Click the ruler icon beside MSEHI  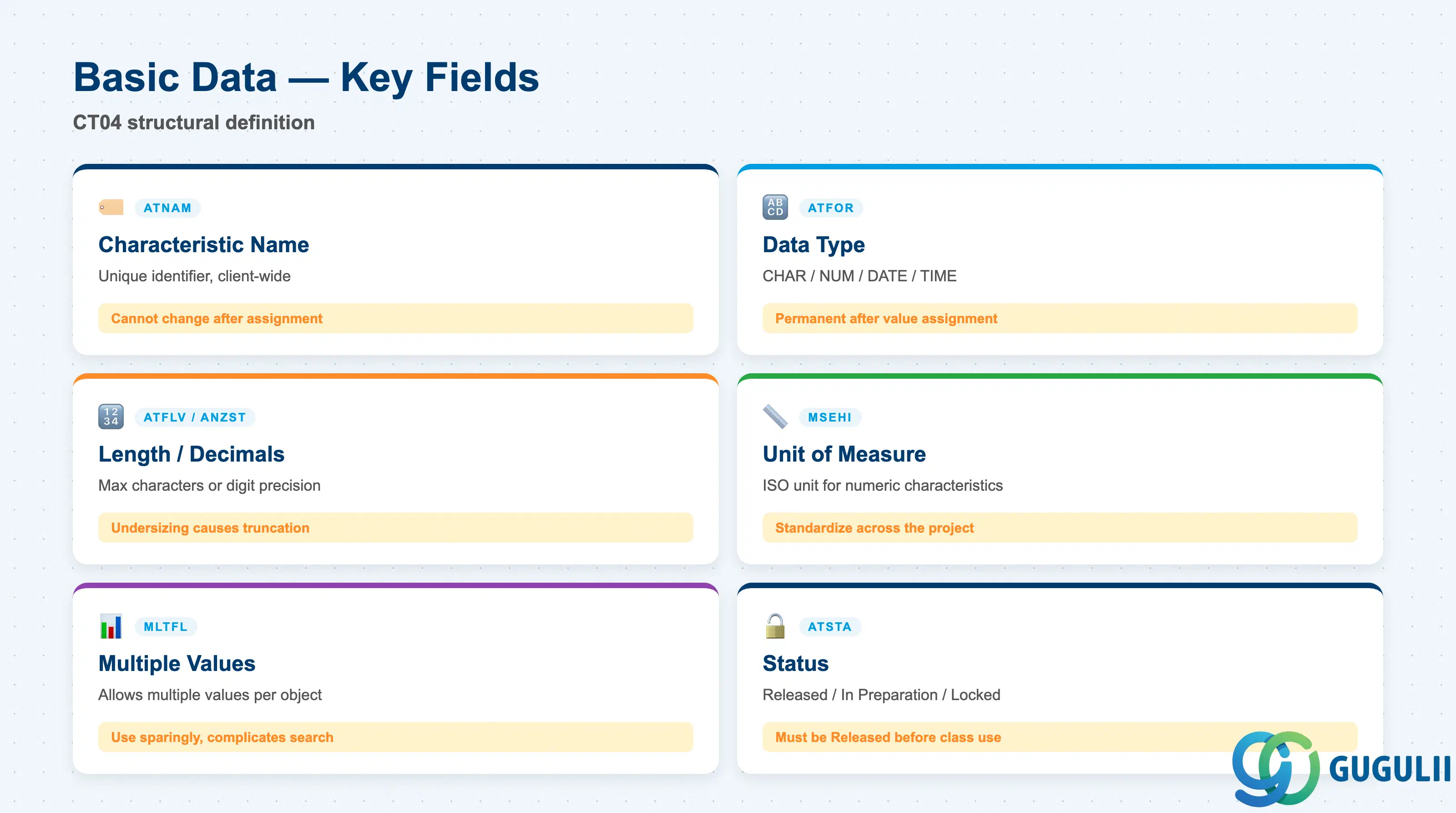point(775,417)
